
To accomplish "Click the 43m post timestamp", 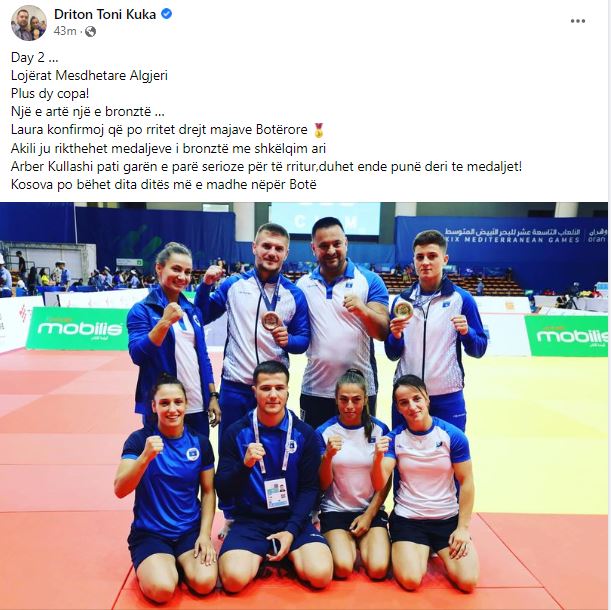I will coord(65,31).
